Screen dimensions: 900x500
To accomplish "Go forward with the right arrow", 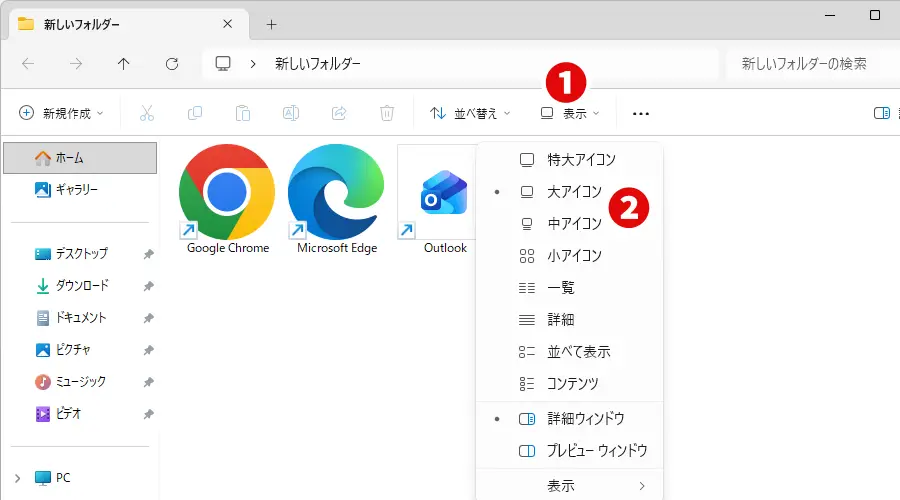I will [76, 64].
